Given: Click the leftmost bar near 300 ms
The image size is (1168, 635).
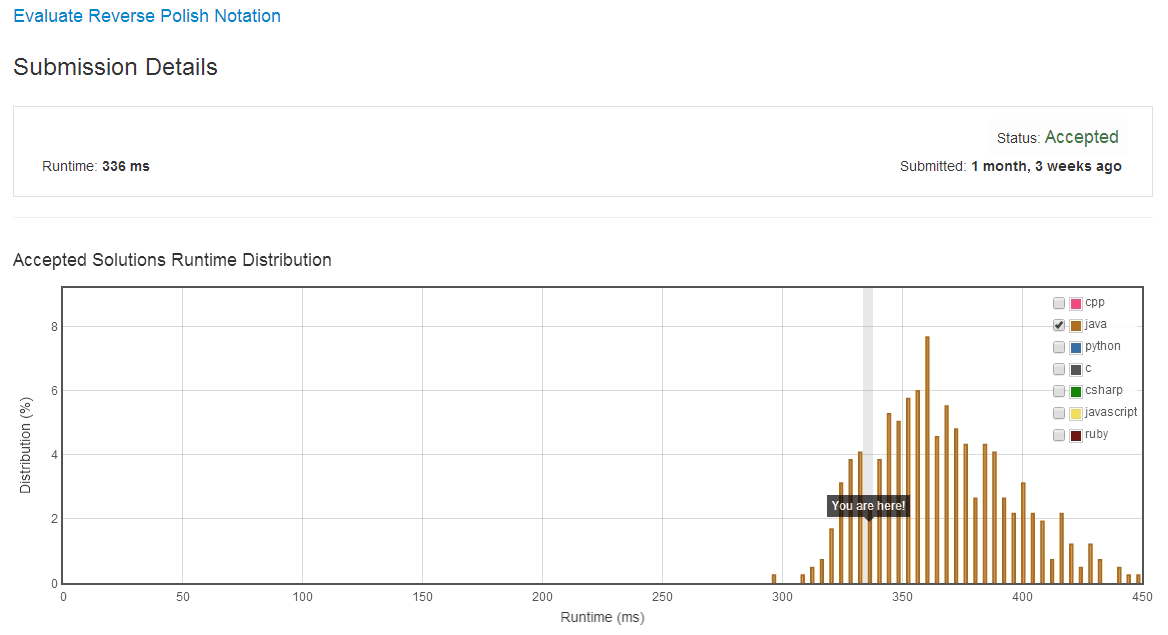Looking at the screenshot, I should (x=774, y=579).
